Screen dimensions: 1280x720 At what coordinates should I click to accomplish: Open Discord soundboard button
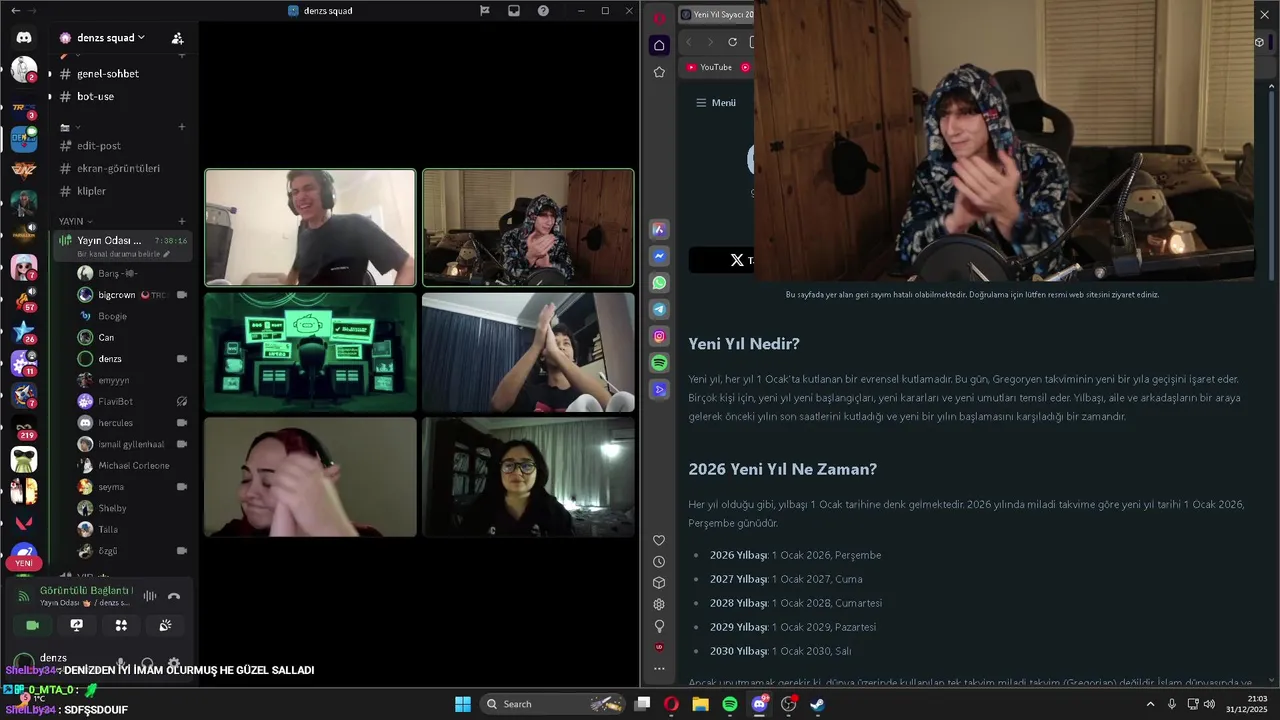pyautogui.click(x=165, y=625)
